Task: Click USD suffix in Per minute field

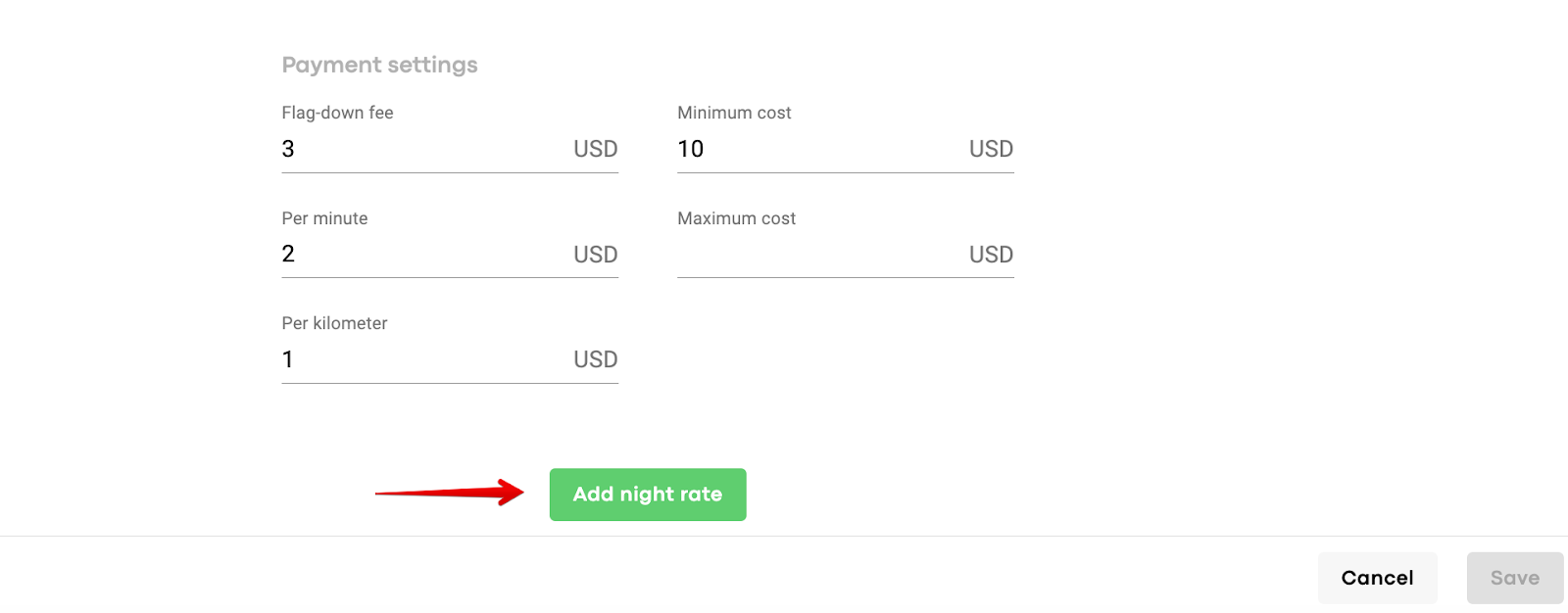Action: (595, 255)
